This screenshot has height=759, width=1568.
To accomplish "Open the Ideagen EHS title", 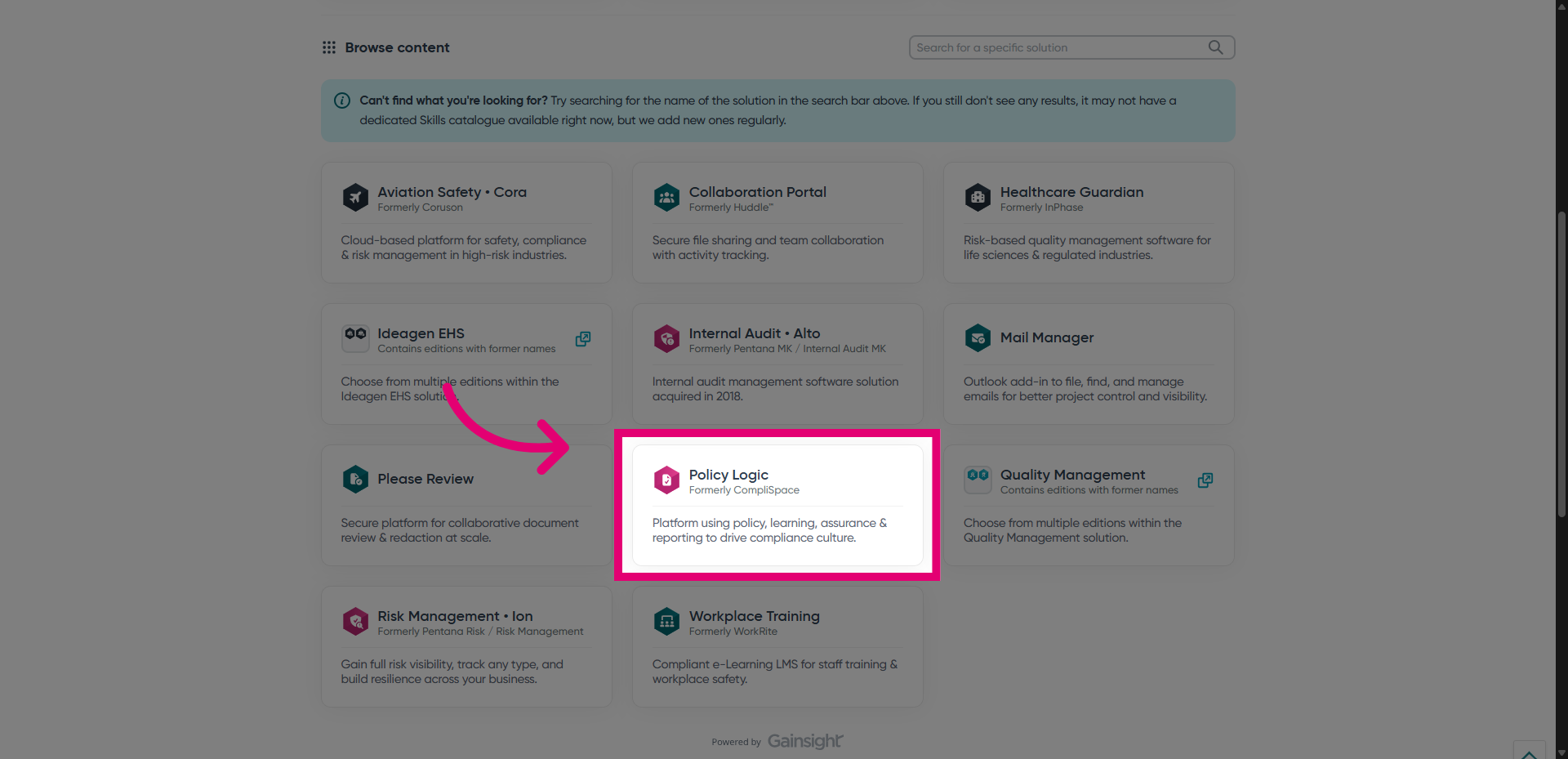I will (421, 333).
